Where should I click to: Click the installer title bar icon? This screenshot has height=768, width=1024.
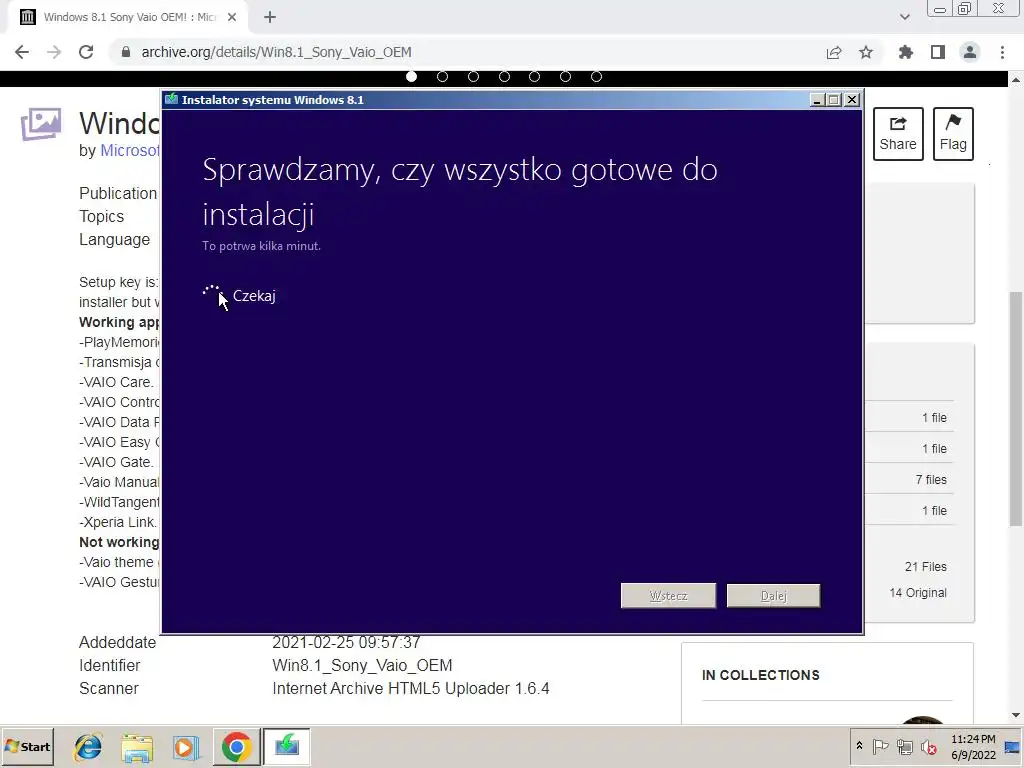click(172, 99)
